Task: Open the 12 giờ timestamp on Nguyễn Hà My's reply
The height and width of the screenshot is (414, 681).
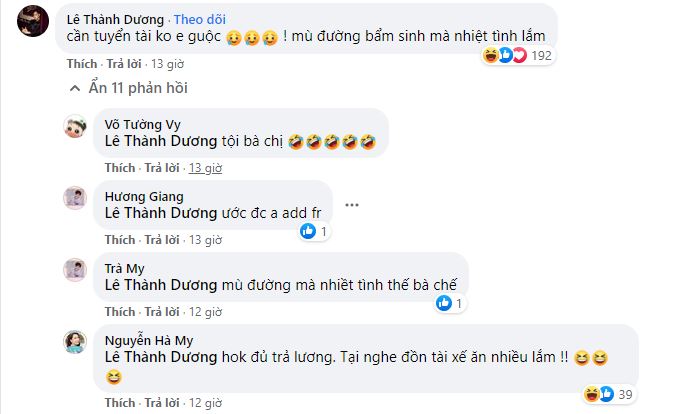Action: [206, 404]
